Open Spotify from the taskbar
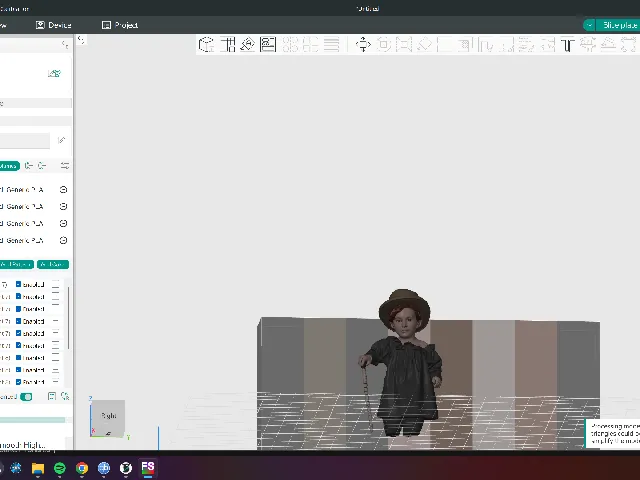 coord(60,468)
